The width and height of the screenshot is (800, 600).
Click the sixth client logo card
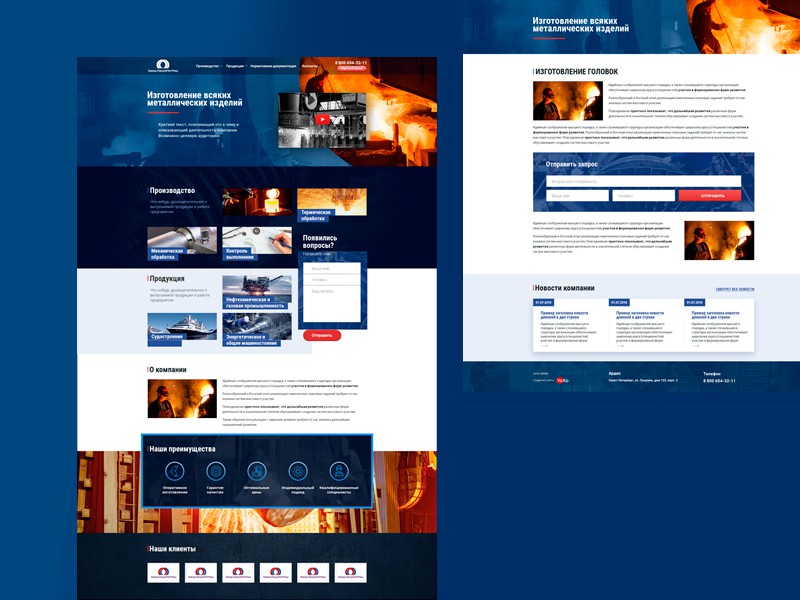(x=351, y=572)
